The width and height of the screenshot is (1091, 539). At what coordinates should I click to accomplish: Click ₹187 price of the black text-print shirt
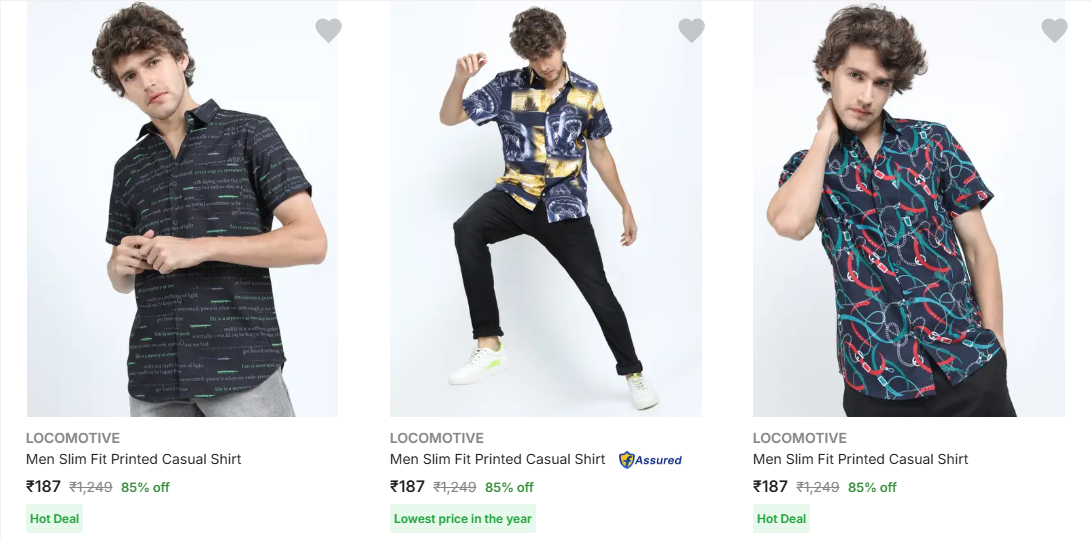coord(43,487)
